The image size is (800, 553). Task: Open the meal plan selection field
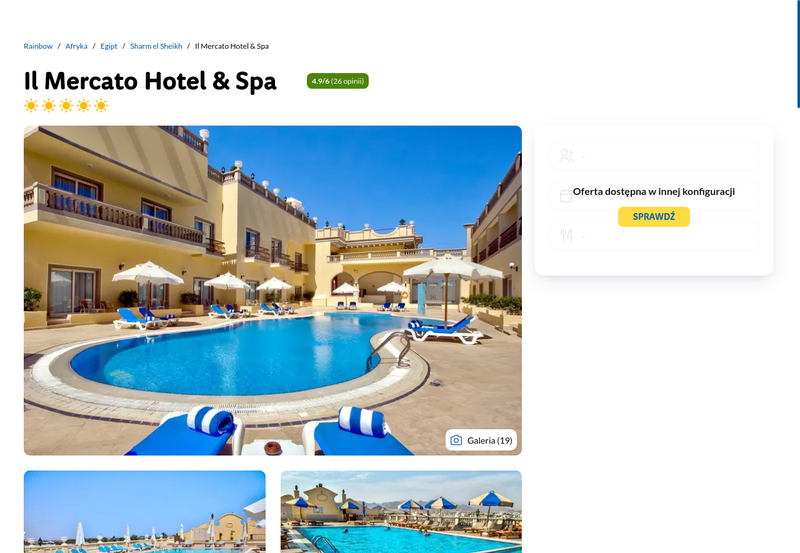pyautogui.click(x=654, y=235)
